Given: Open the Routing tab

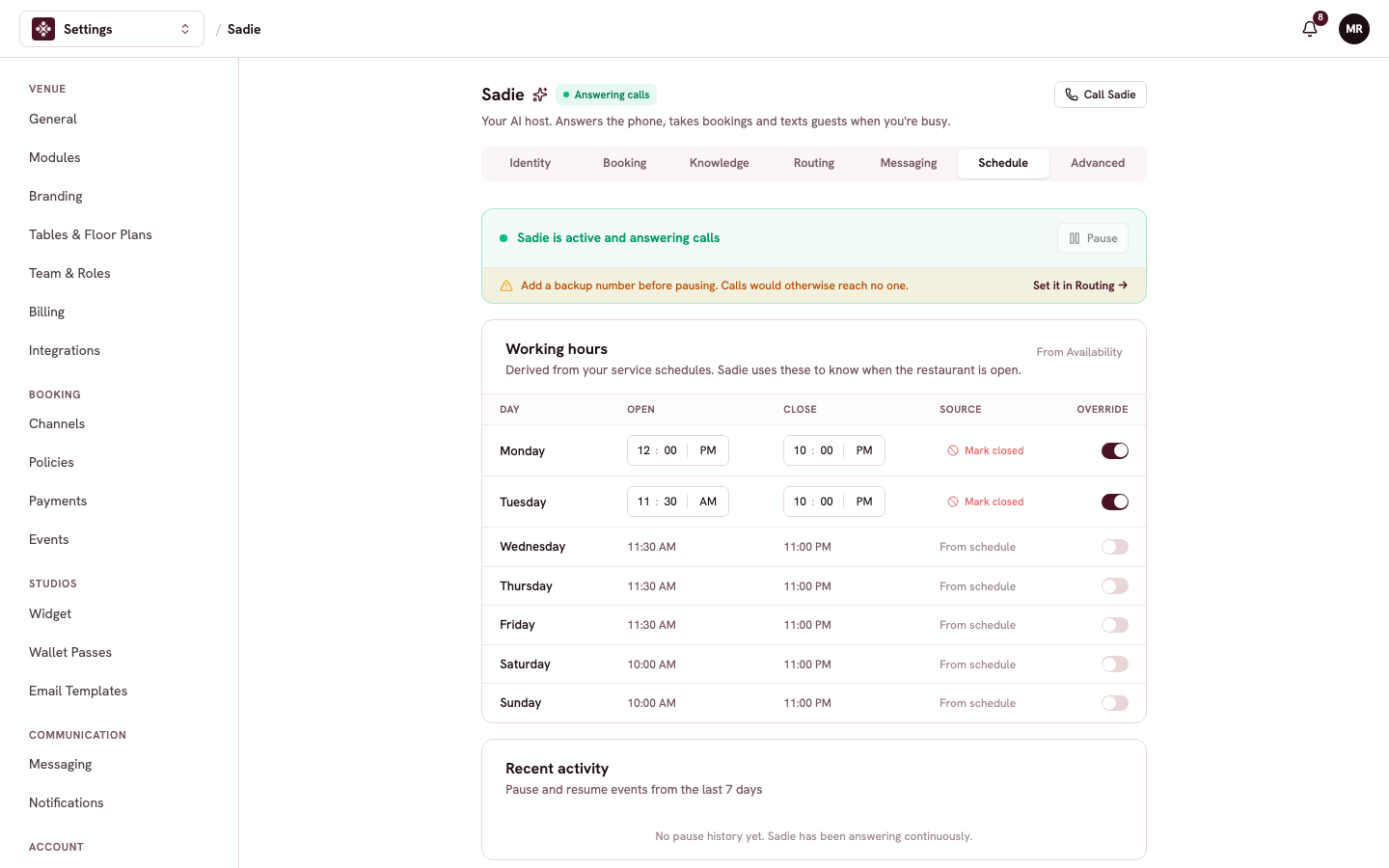Looking at the screenshot, I should coord(814,163).
